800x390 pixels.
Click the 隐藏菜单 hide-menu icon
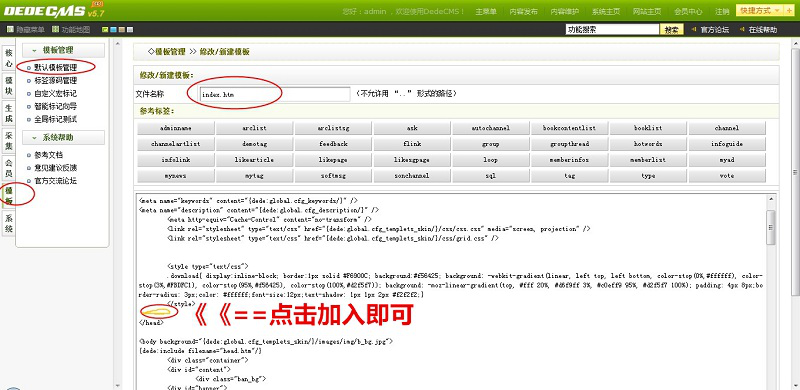[10, 30]
